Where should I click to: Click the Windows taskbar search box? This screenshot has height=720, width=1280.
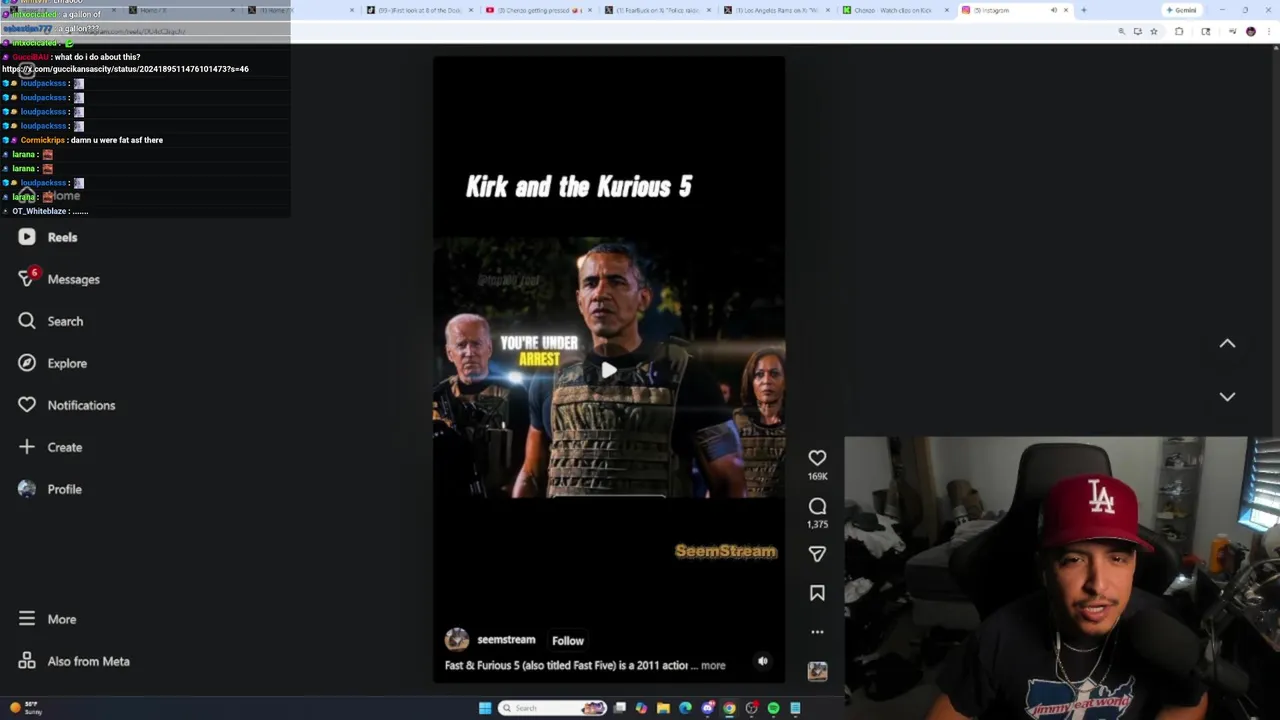point(552,708)
